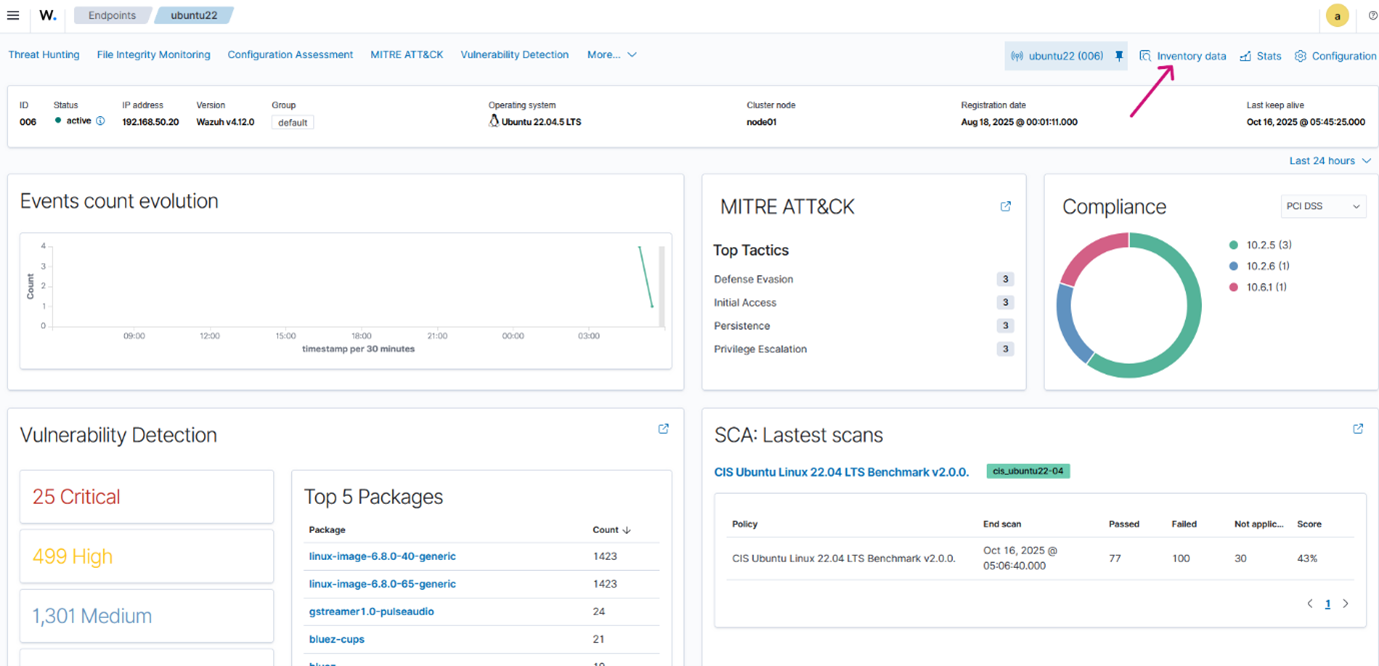Expand the More... menu dropdown
1379x666 pixels.
[x=611, y=55]
